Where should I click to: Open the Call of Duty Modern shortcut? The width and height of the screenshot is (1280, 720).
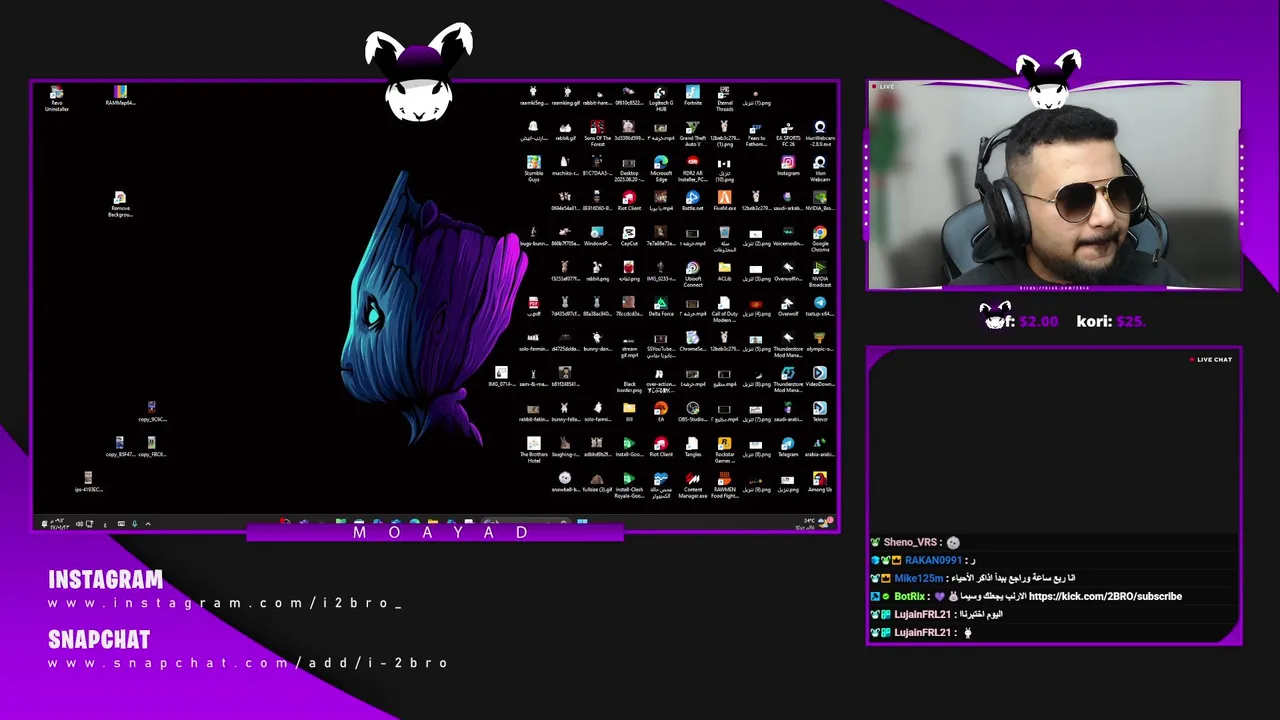pyautogui.click(x=724, y=310)
